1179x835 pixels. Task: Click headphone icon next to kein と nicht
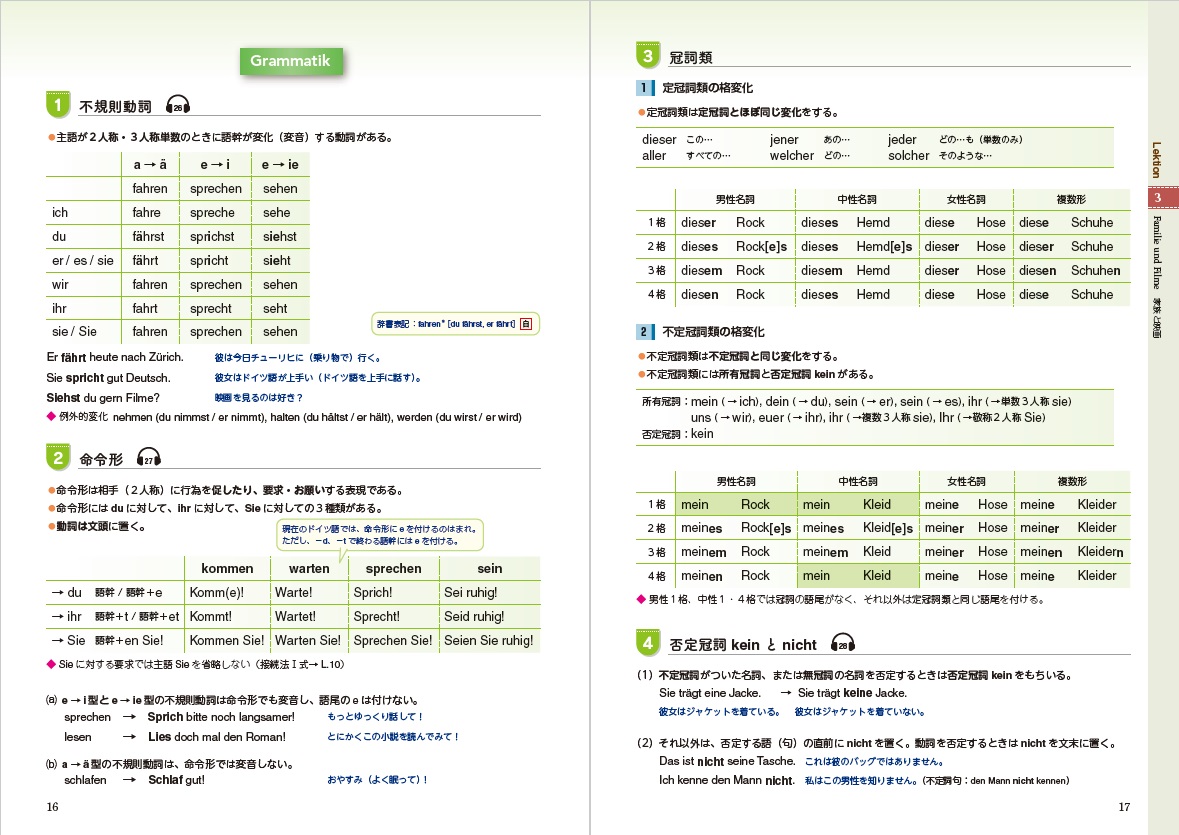click(843, 644)
